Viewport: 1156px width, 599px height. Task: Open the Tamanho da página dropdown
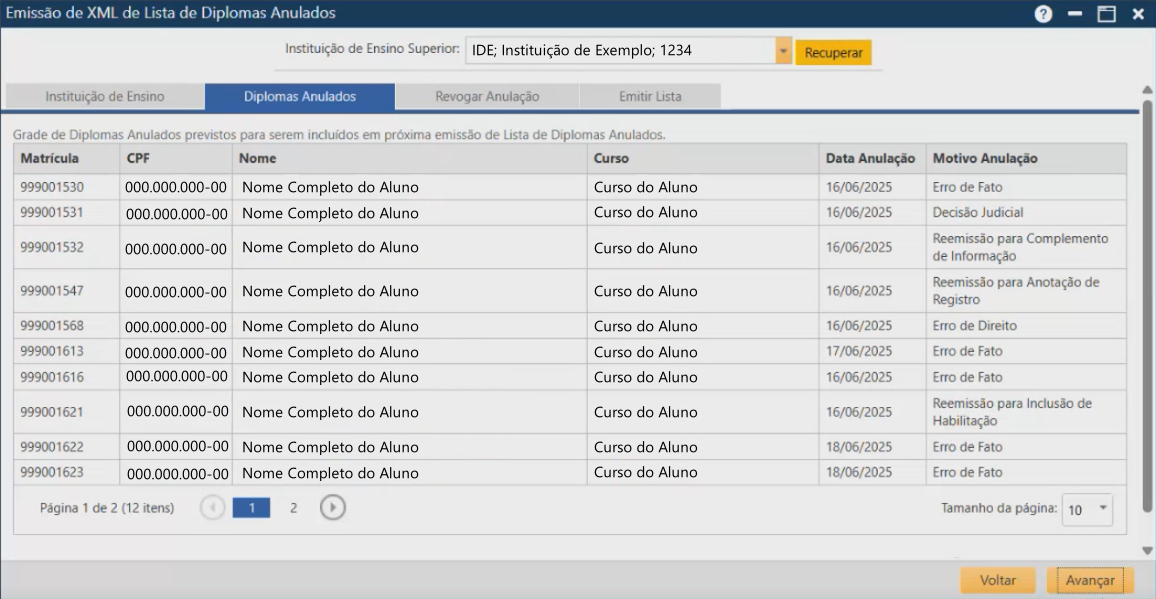pyautogui.click(x=1087, y=510)
